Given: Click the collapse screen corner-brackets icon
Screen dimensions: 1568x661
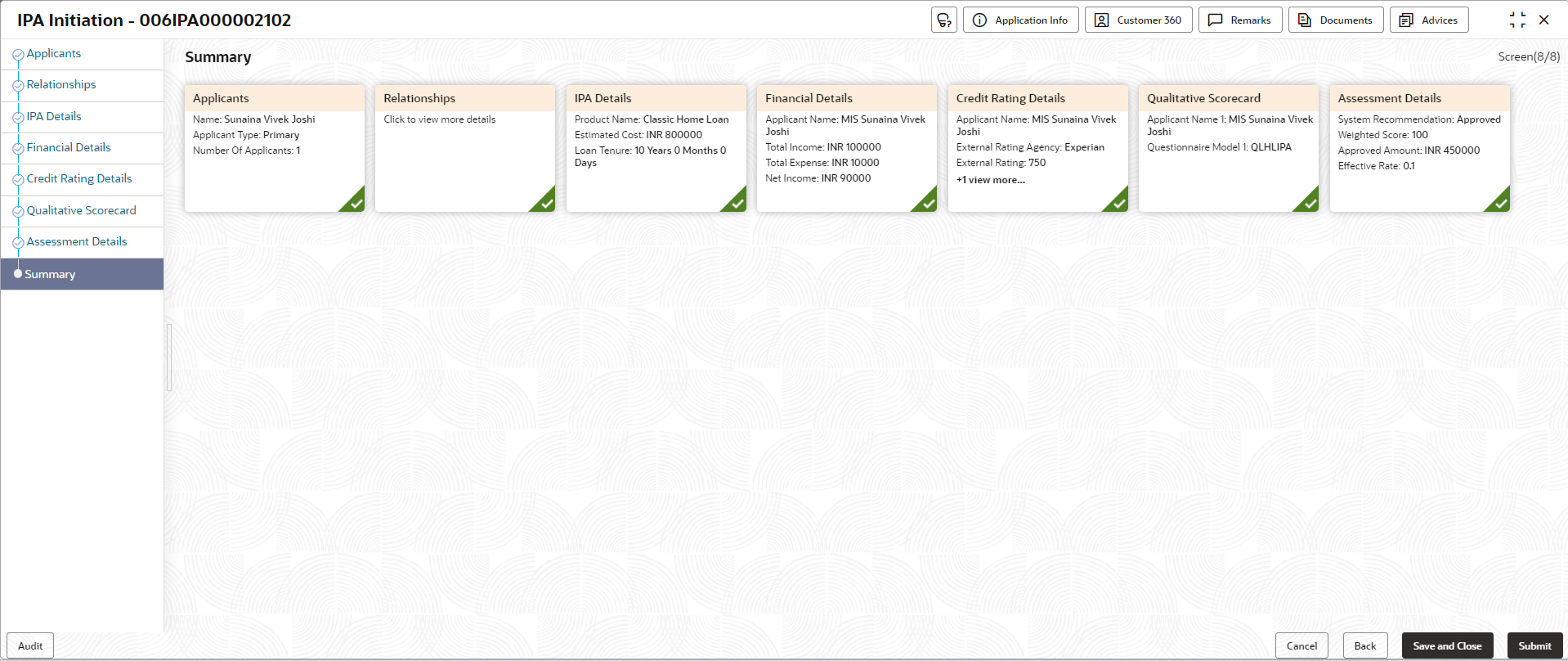Looking at the screenshot, I should (x=1517, y=20).
